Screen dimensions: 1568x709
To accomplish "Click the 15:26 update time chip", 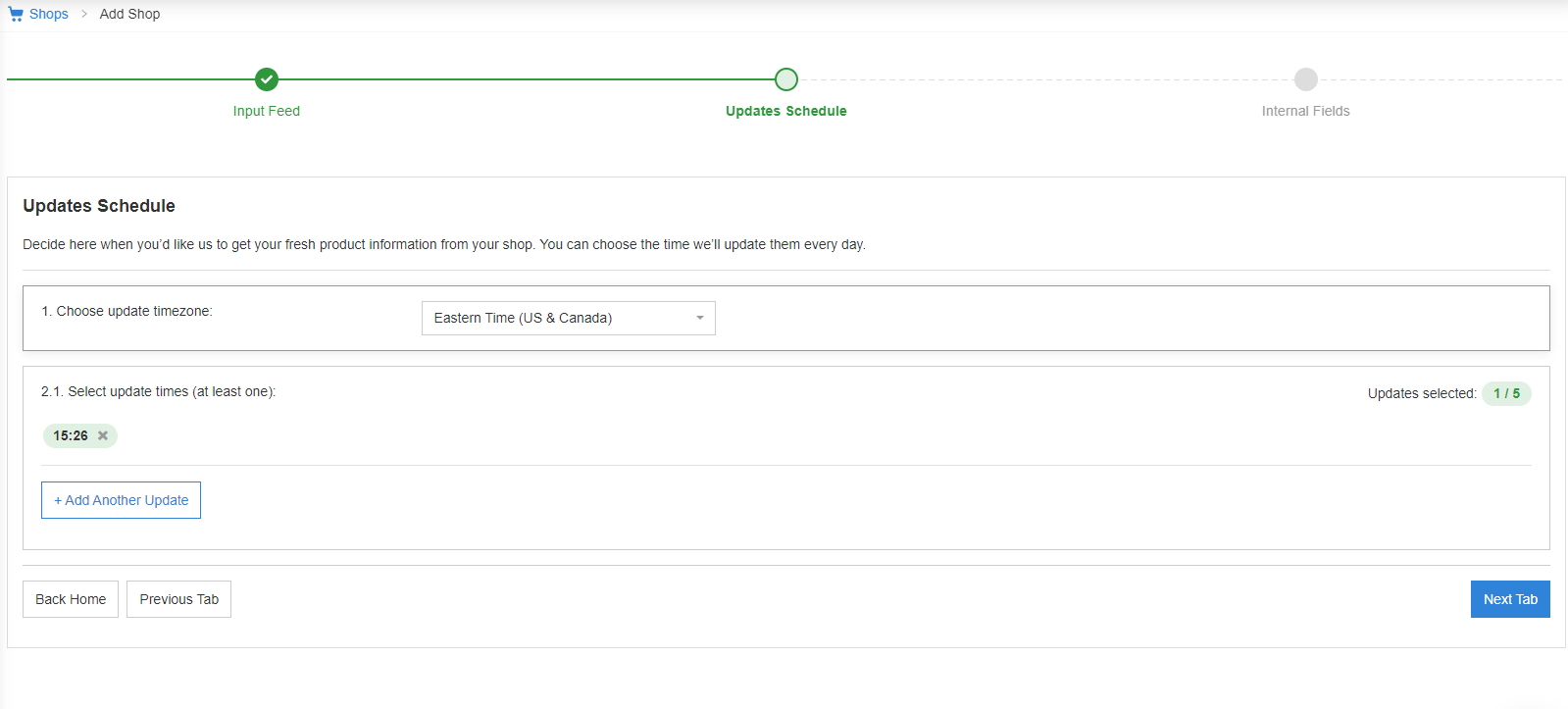I will coord(71,435).
